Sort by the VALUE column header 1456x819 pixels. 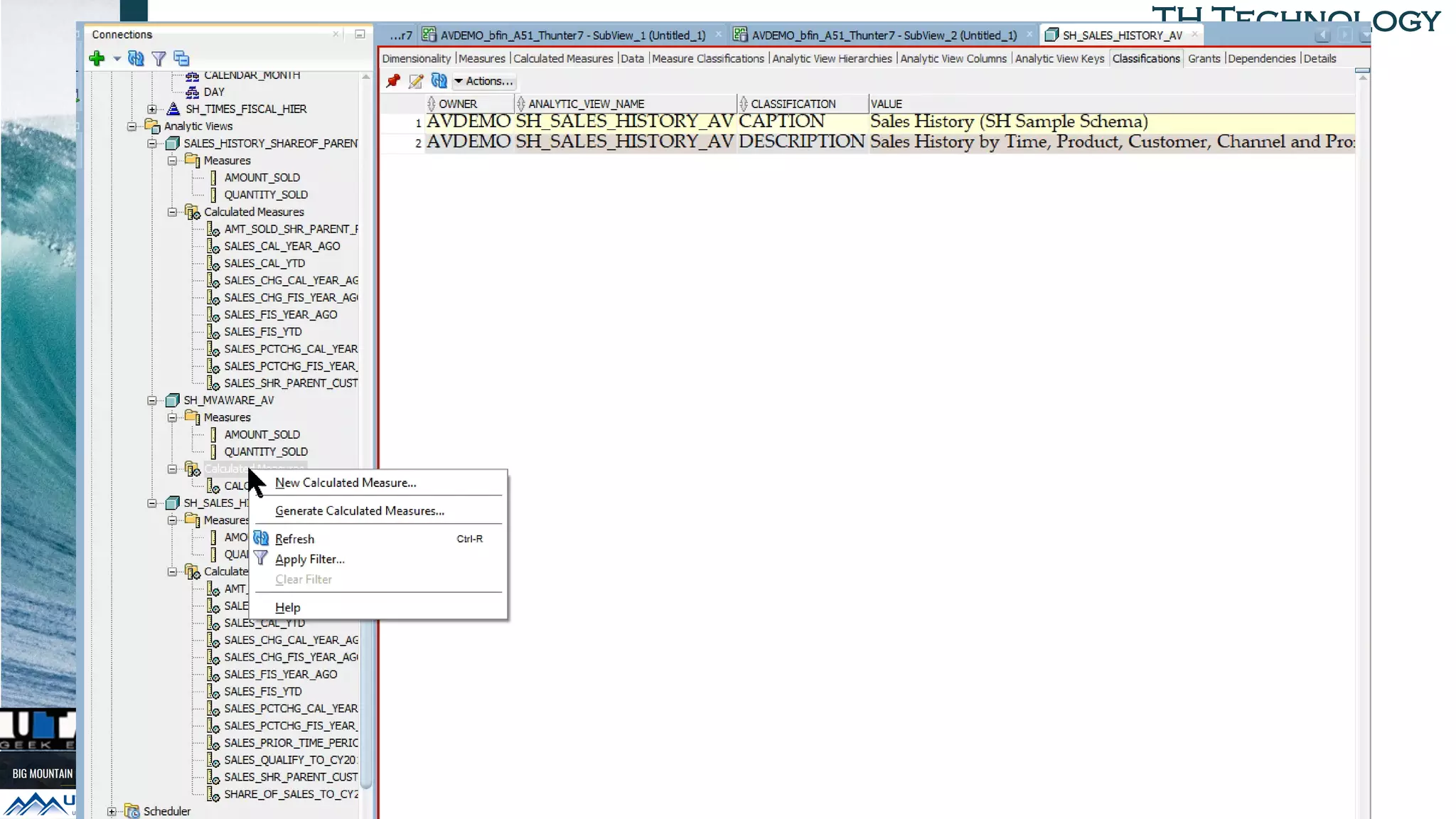tap(1112, 104)
